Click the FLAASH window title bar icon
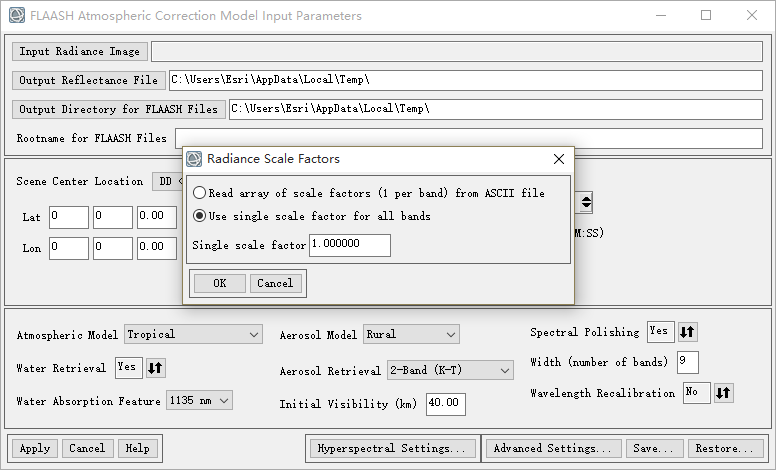Screen dimensions: 776x470 pos(15,15)
